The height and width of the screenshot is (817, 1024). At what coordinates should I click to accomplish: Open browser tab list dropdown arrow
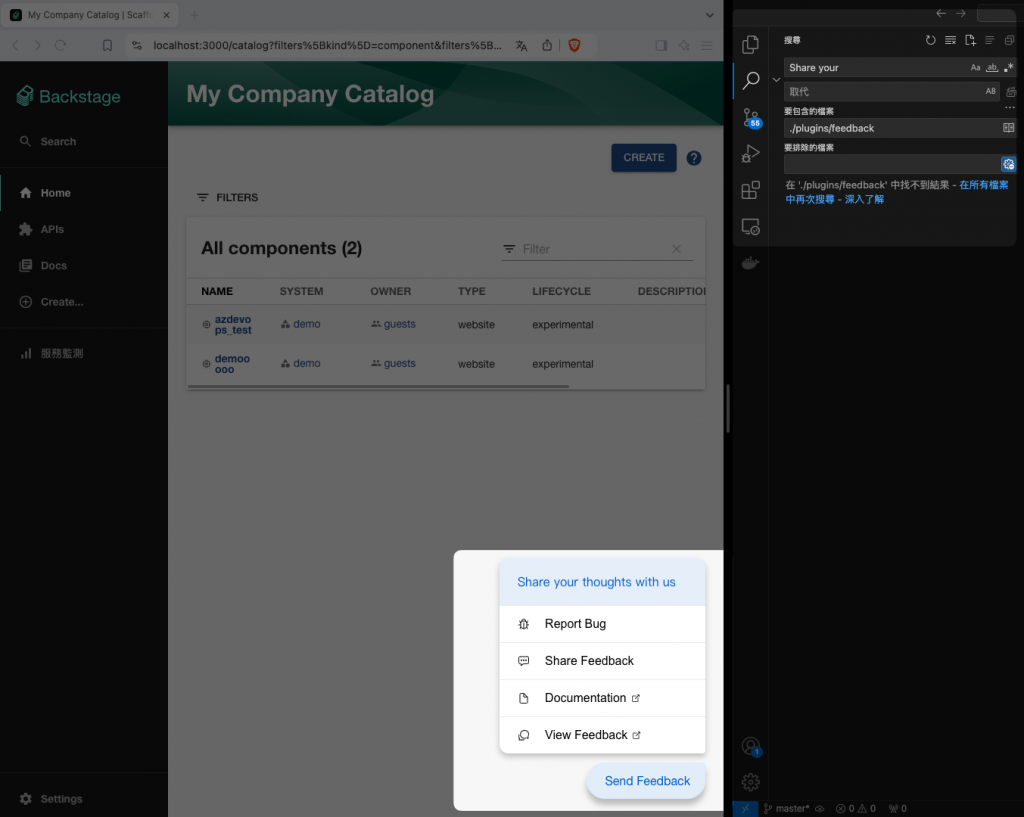point(709,15)
